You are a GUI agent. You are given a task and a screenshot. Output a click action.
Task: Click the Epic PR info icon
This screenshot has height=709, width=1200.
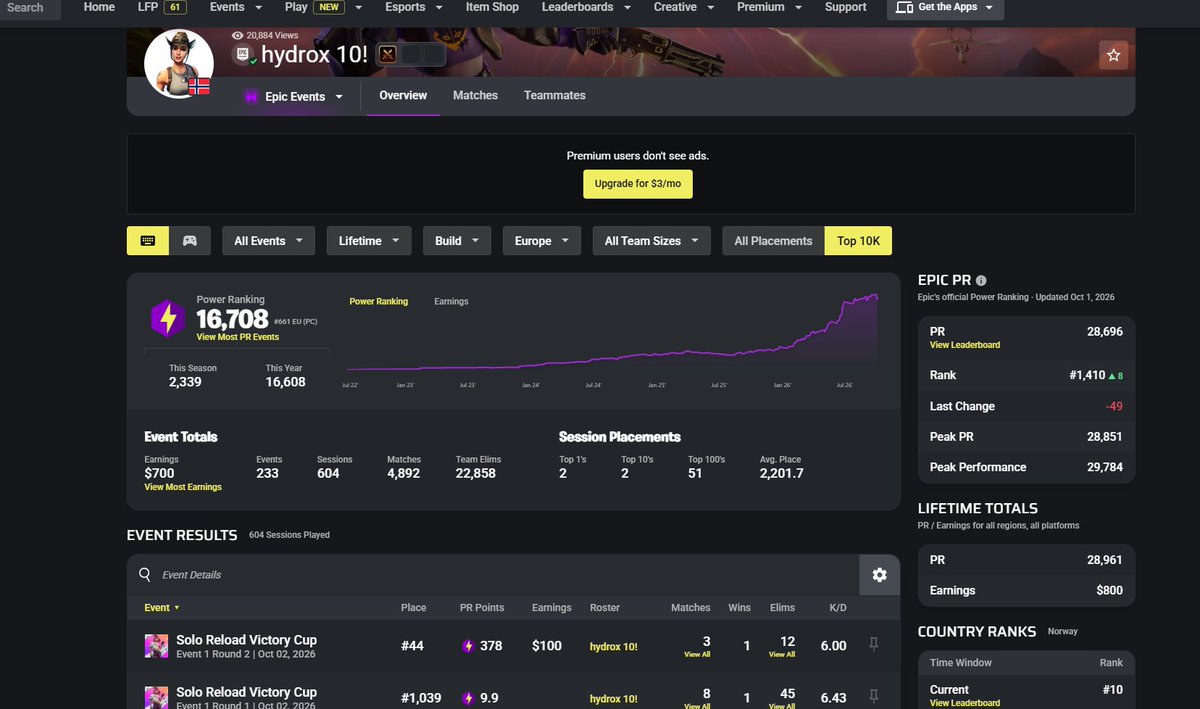(981, 281)
